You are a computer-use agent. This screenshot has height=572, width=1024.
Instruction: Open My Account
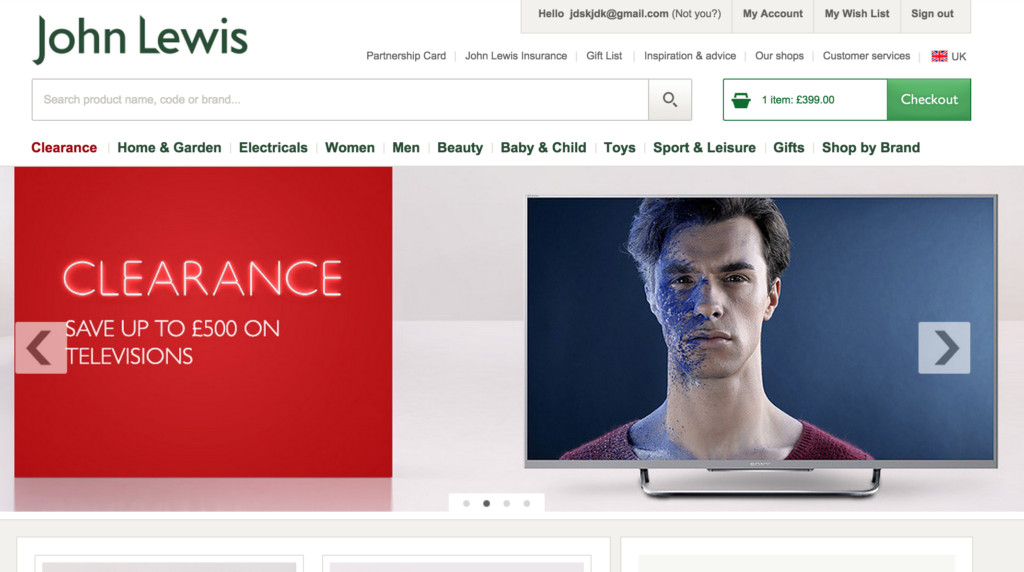pyautogui.click(x=773, y=14)
